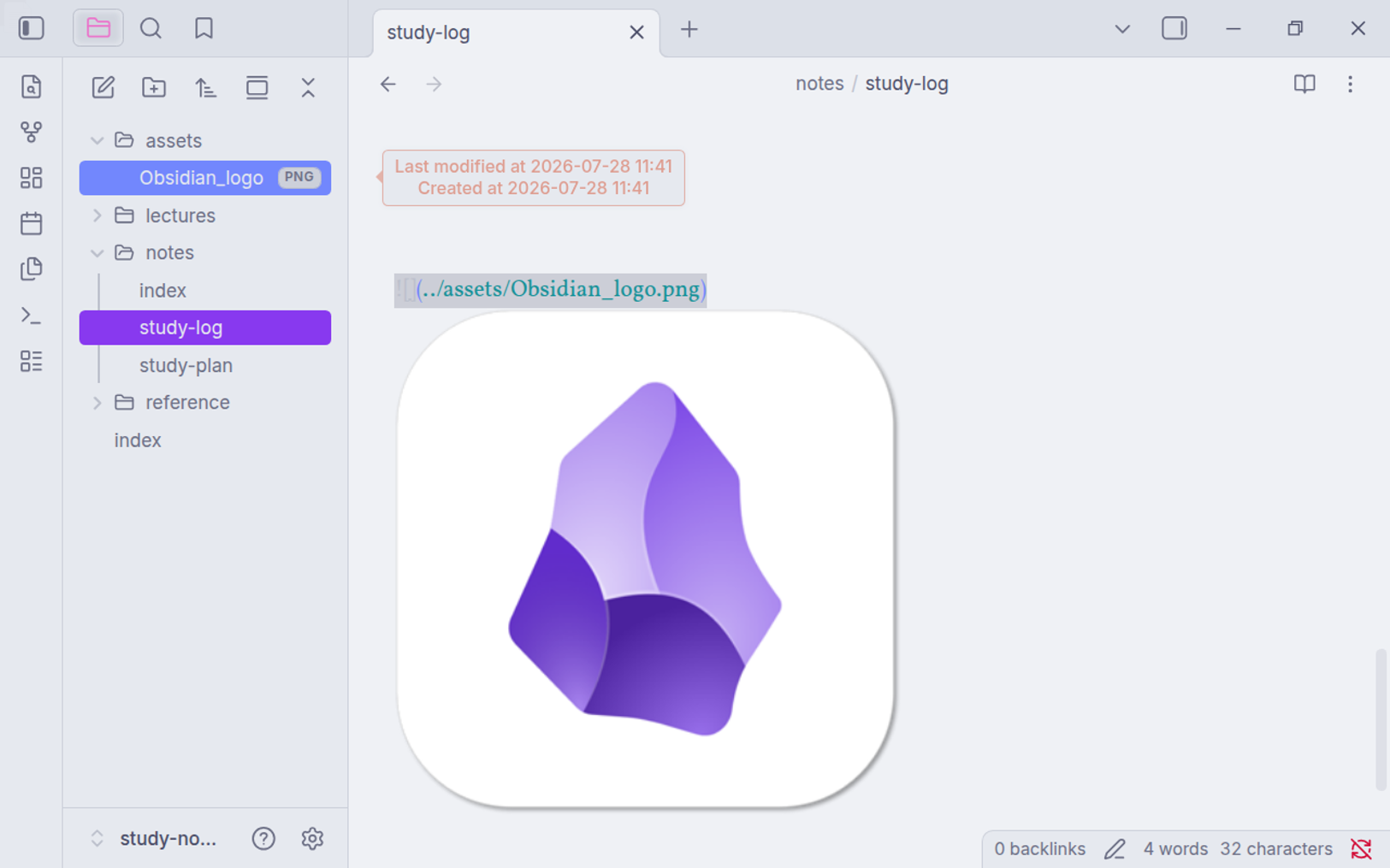Open settings gear icon
This screenshot has height=868, width=1390.
click(x=312, y=839)
